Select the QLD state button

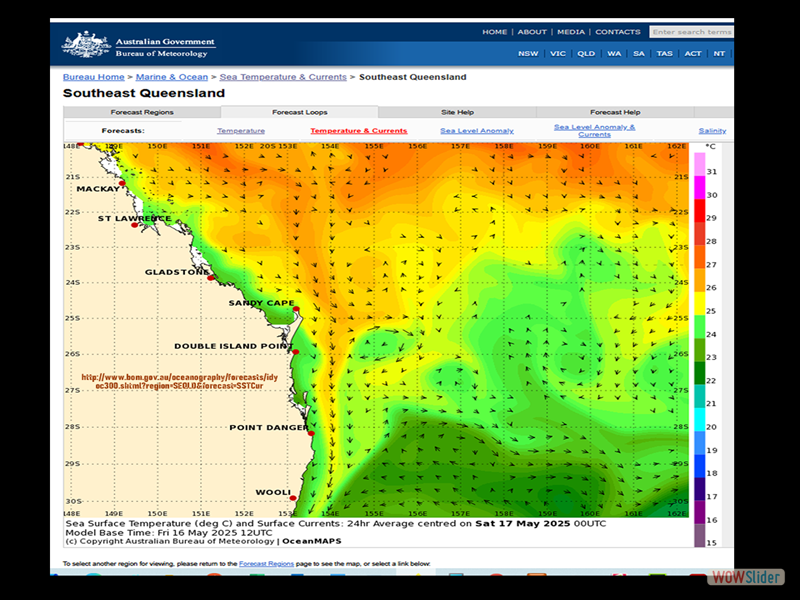(x=586, y=54)
